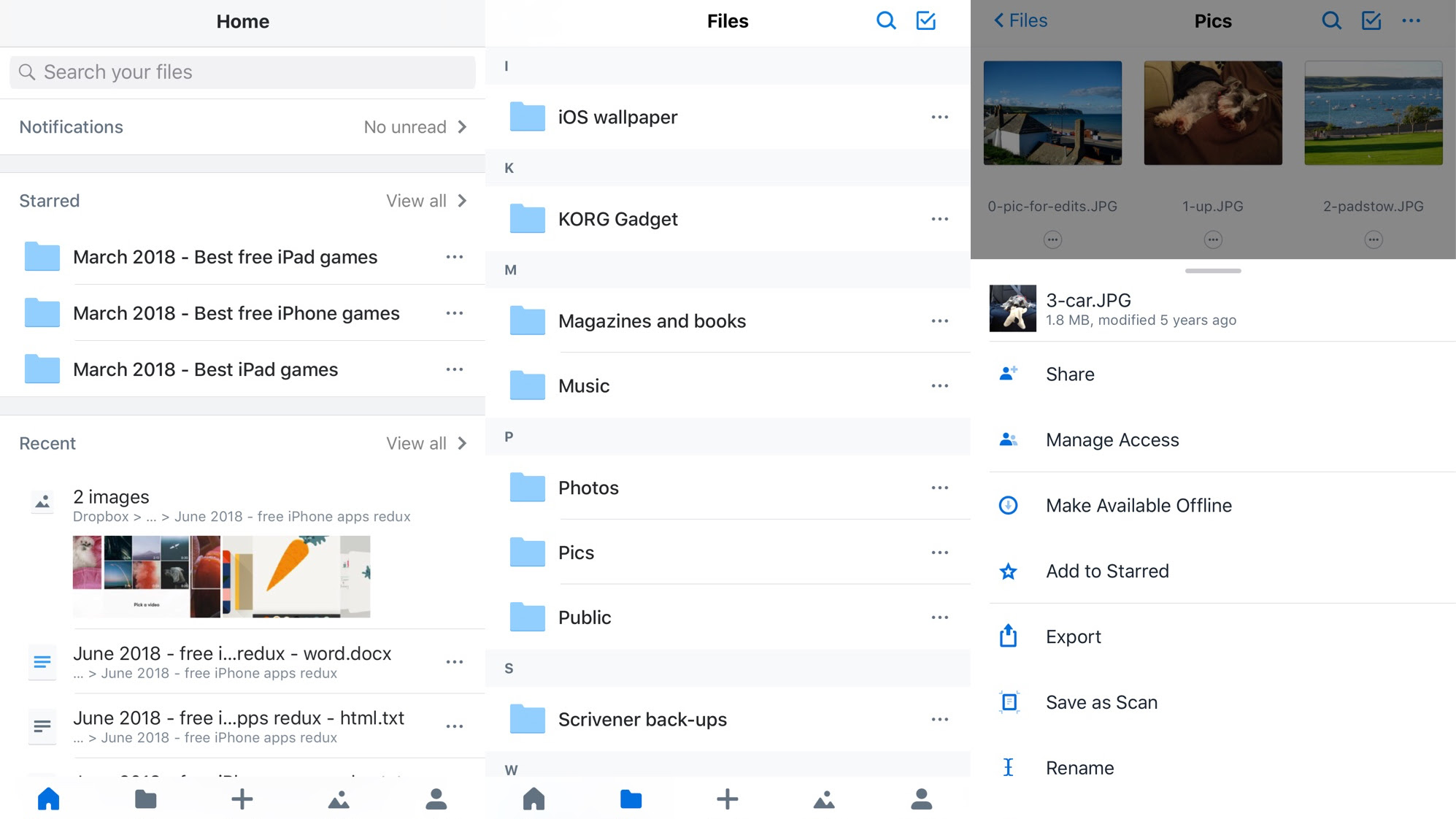Tap the sheet drag handle above 3-car.JPG
Image resolution: width=1456 pixels, height=819 pixels.
coord(1212,271)
